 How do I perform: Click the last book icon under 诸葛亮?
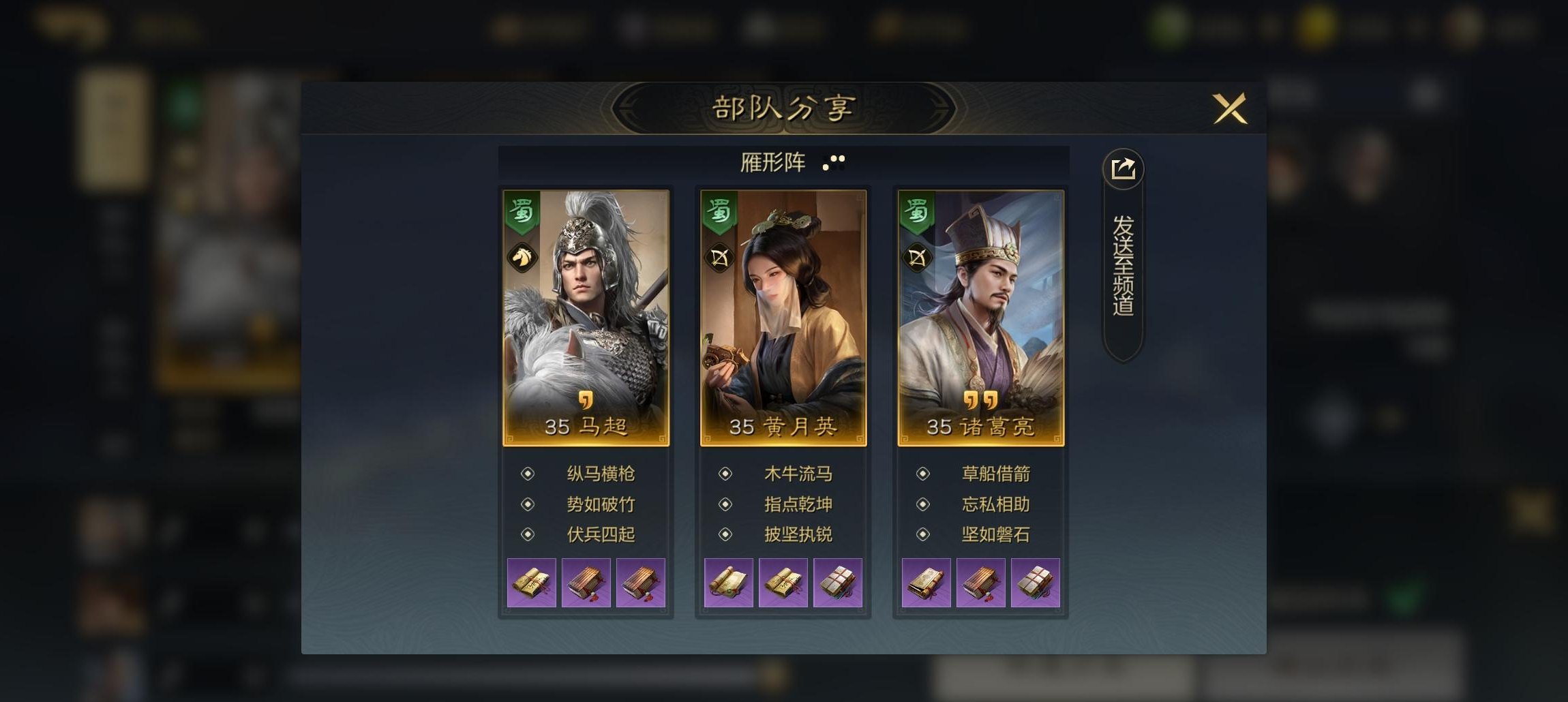click(x=1036, y=583)
